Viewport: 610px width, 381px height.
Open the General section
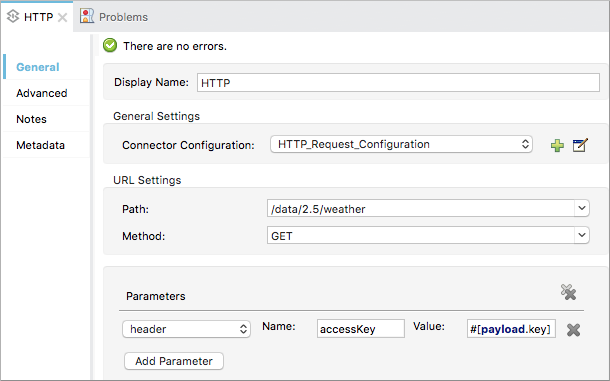pos(38,67)
